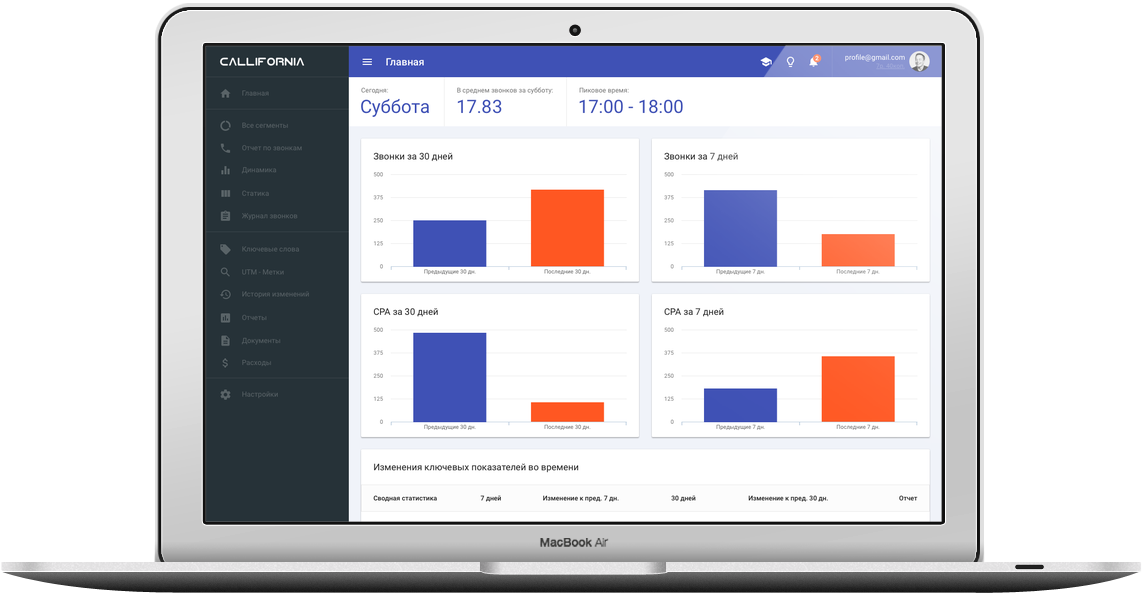The image size is (1142, 593).
Task: Open notifications bell with badge
Action: [814, 61]
